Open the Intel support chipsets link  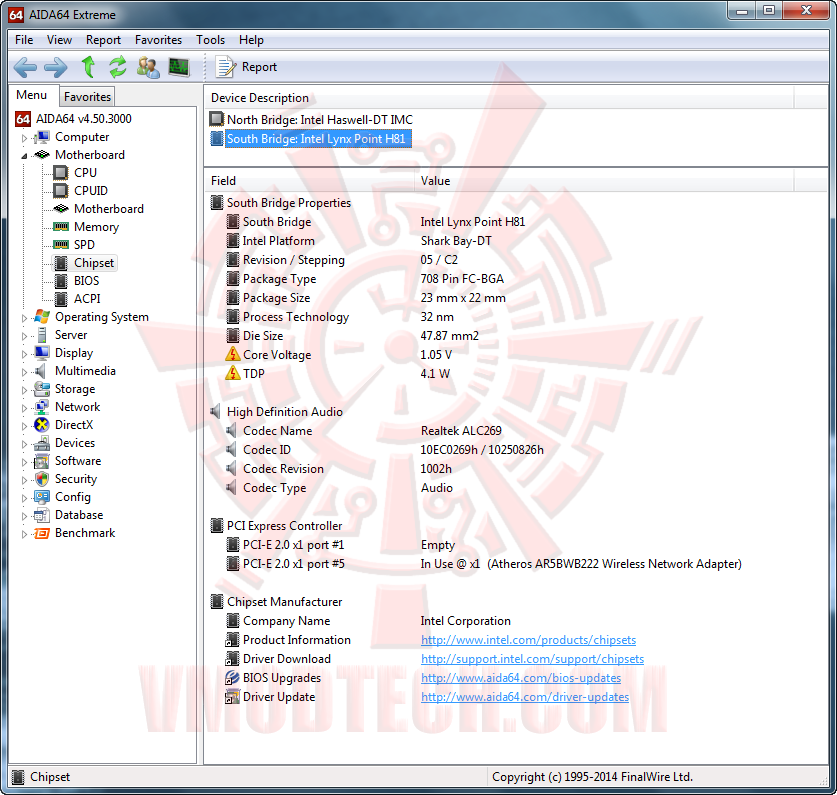point(532,659)
